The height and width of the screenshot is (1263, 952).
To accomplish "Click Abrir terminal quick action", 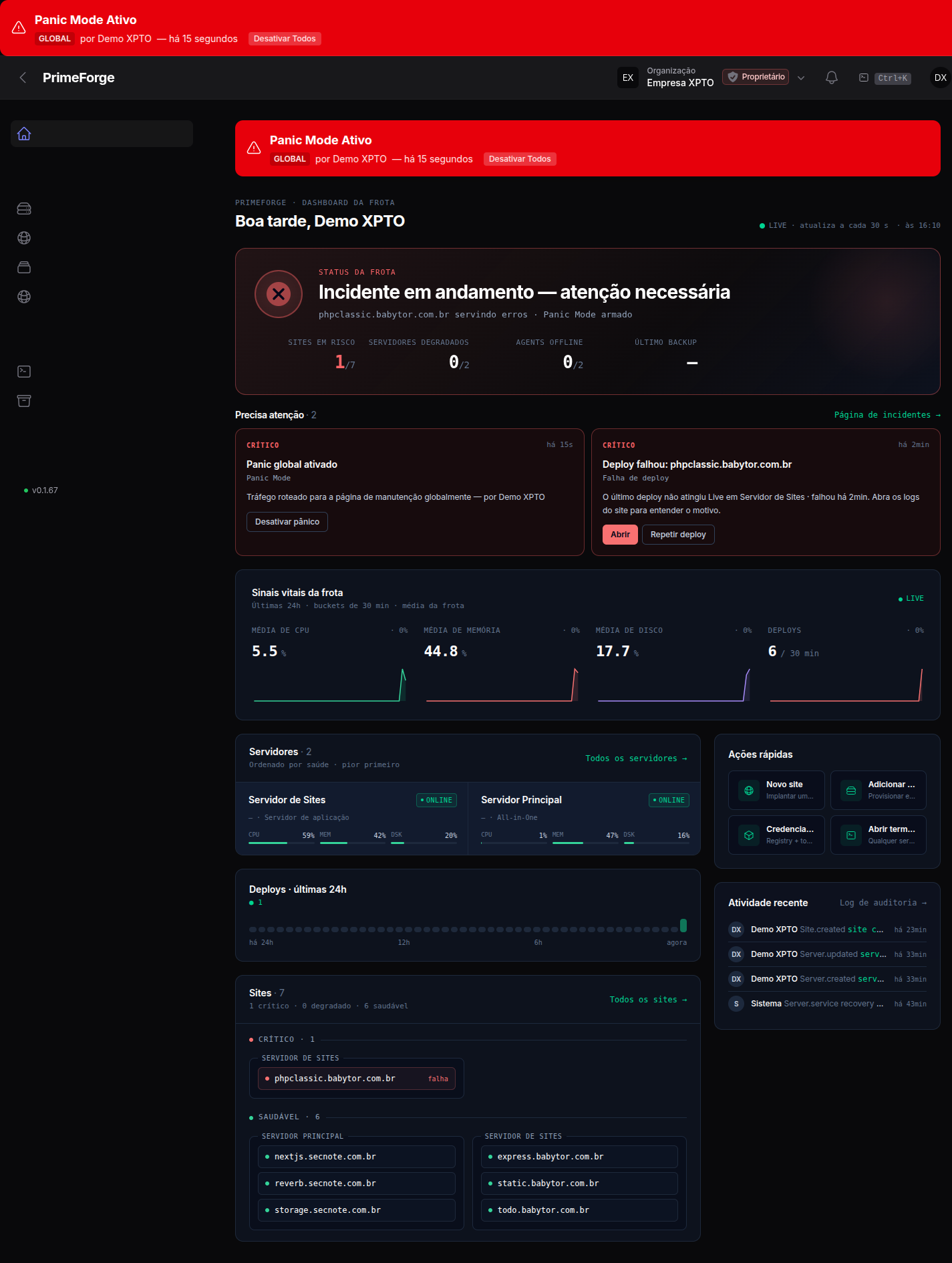I will point(878,835).
